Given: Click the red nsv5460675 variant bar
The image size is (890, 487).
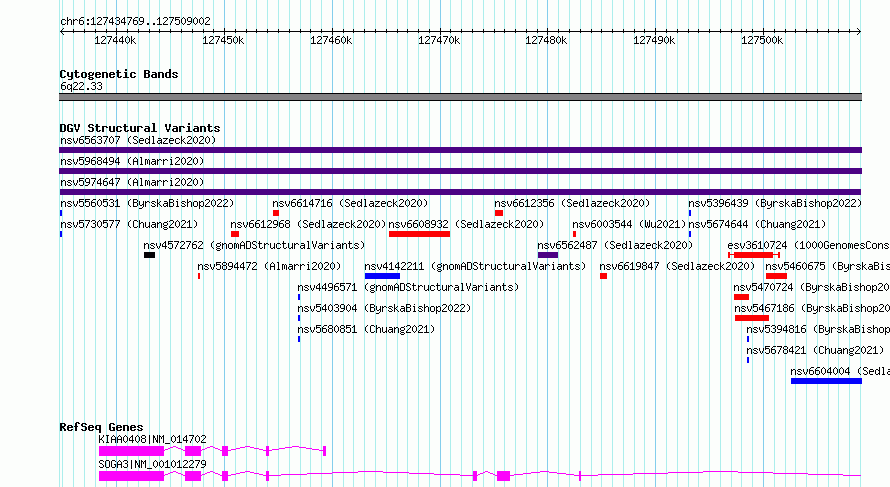Looking at the screenshot, I should click(776, 276).
